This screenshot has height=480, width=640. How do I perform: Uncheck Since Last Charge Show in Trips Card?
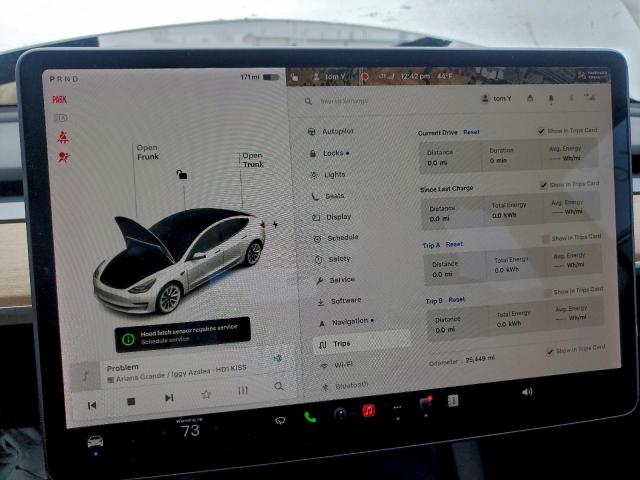(x=543, y=185)
